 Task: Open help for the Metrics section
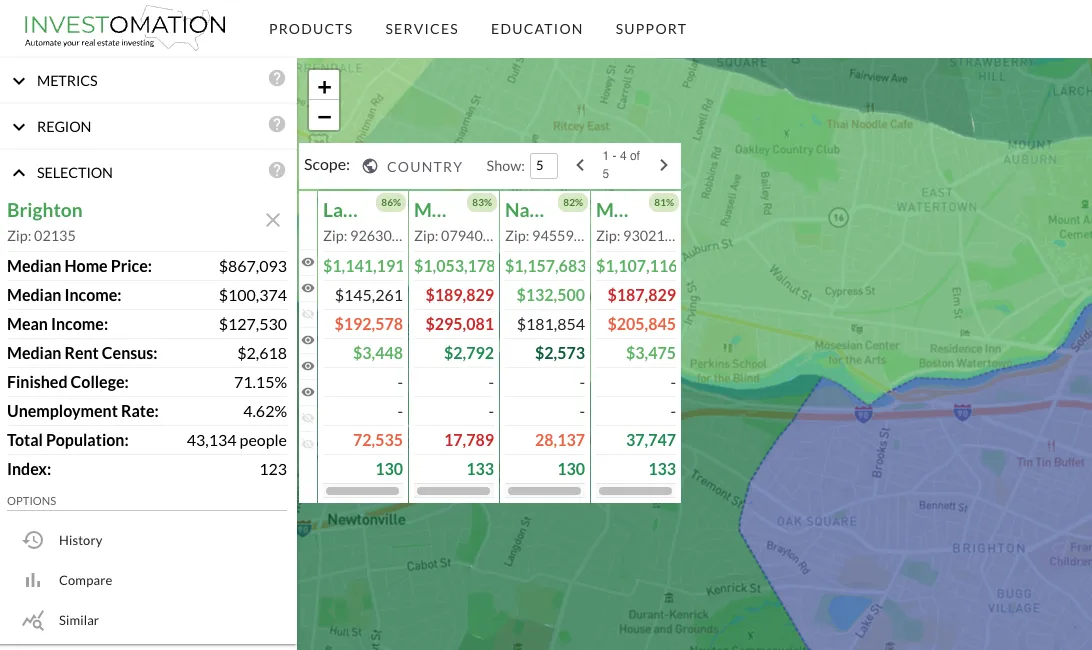(x=277, y=79)
